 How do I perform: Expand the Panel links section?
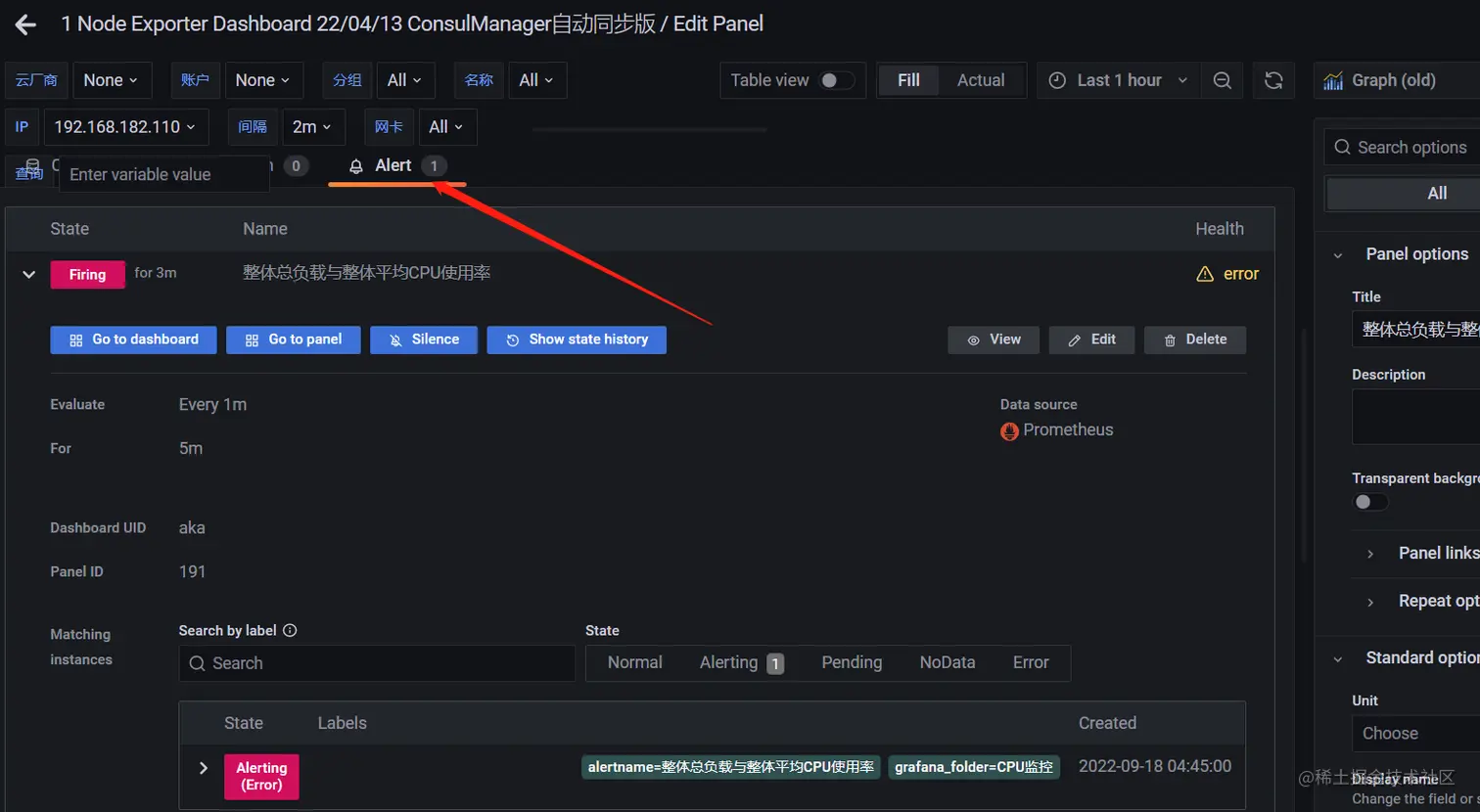click(x=1370, y=554)
